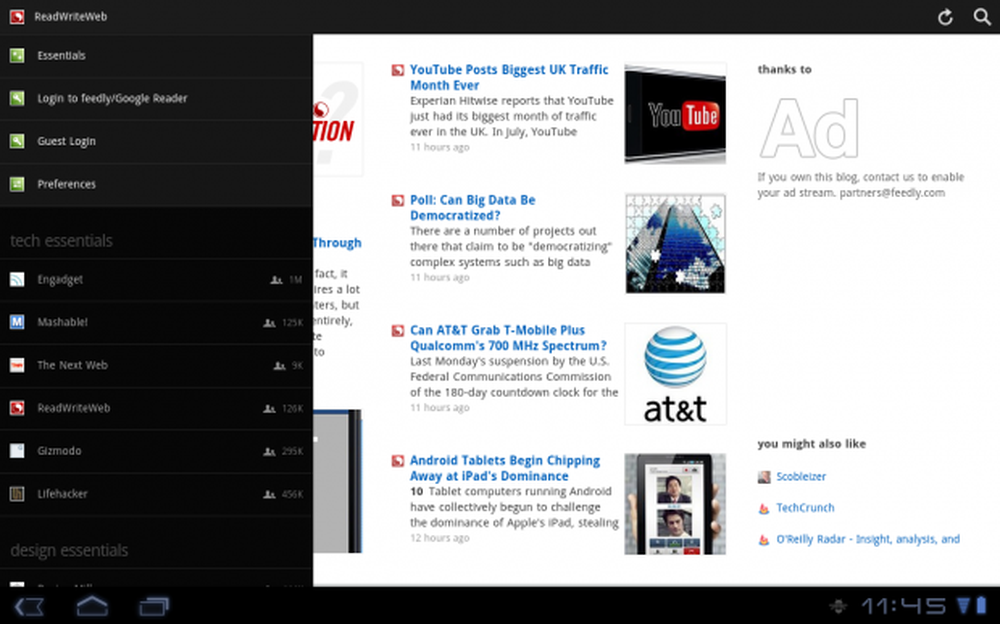Screen dimensions: 1000x624
Task: Tap Lifehacker's 456K subscribers icon
Action: click(270, 494)
